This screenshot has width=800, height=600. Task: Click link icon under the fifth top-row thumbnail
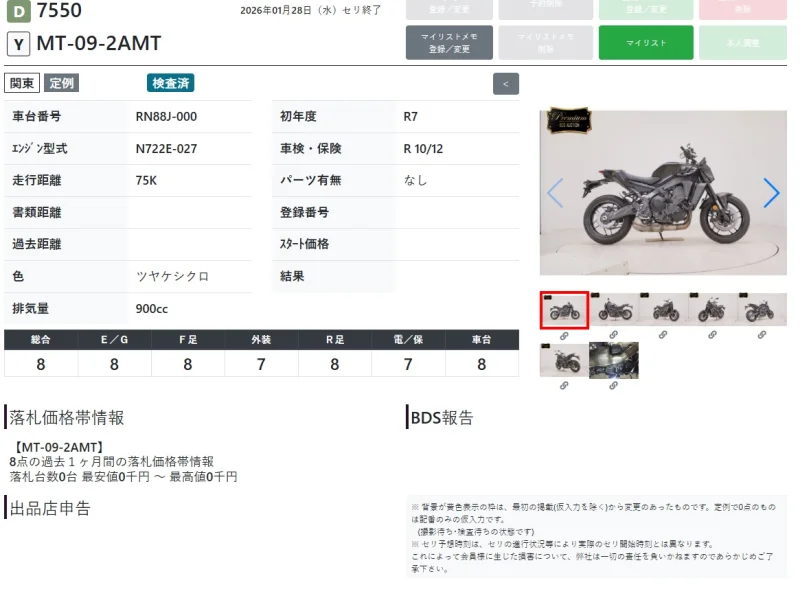coord(762,335)
